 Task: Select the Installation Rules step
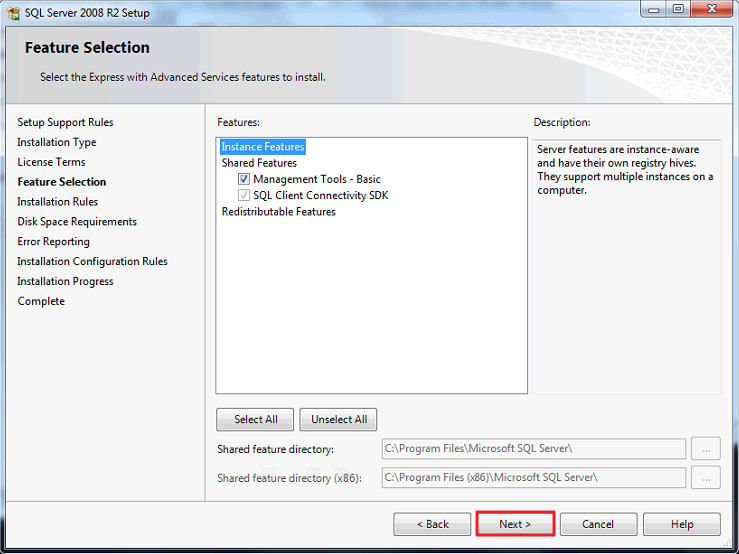(x=57, y=202)
